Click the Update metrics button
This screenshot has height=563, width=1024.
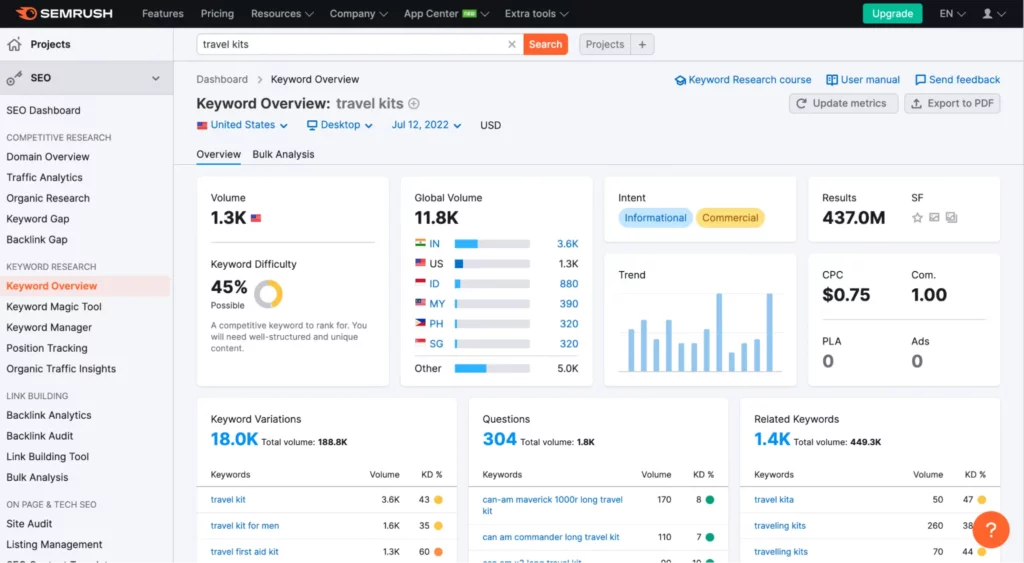[x=843, y=103]
